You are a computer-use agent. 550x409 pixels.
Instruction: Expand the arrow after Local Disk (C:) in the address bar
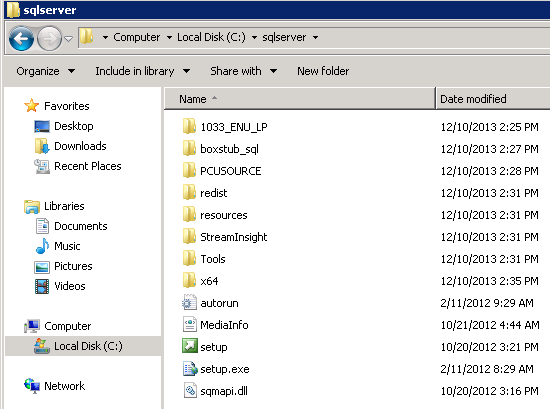tap(254, 37)
